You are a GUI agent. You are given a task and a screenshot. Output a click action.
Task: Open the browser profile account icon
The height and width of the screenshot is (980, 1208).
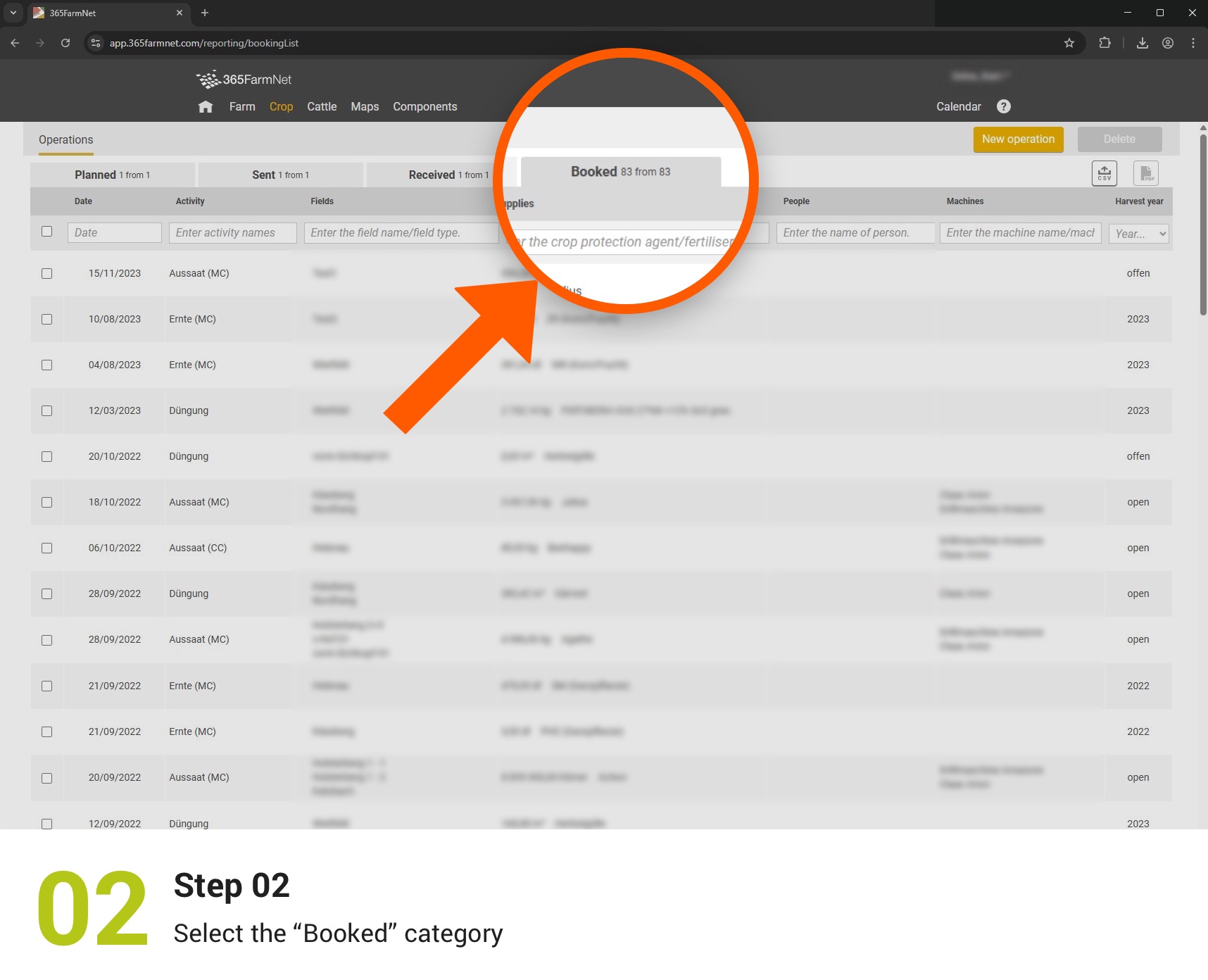[x=1167, y=43]
